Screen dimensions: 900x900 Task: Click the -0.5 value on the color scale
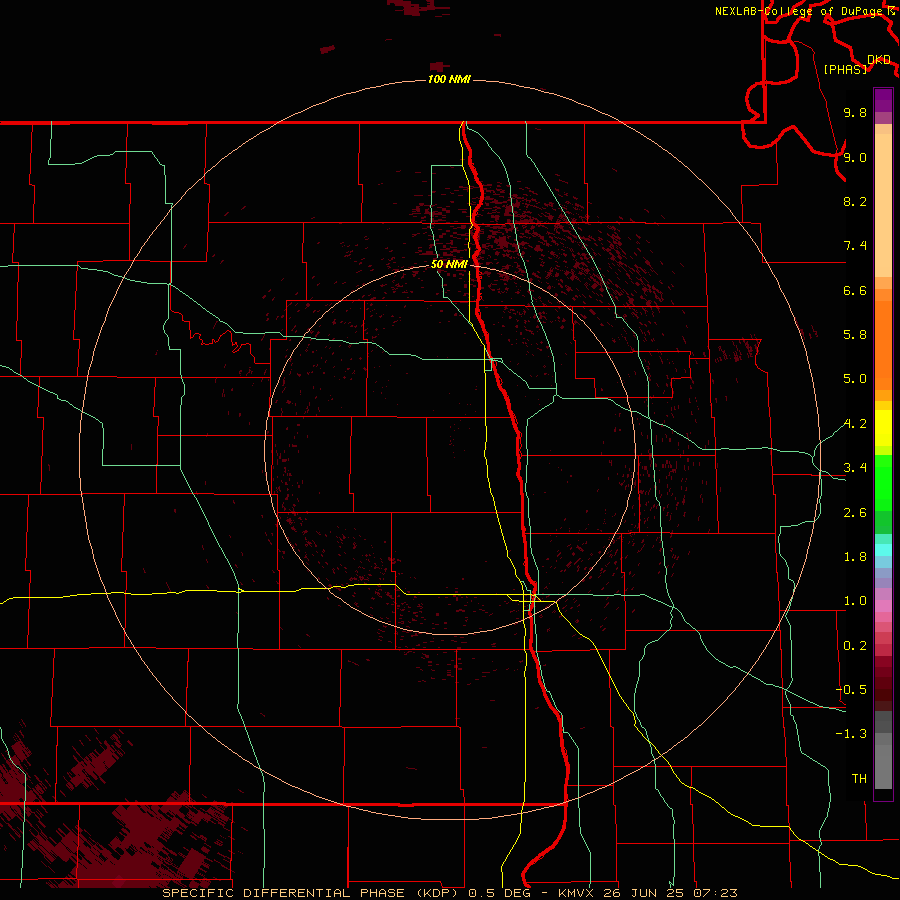click(851, 690)
